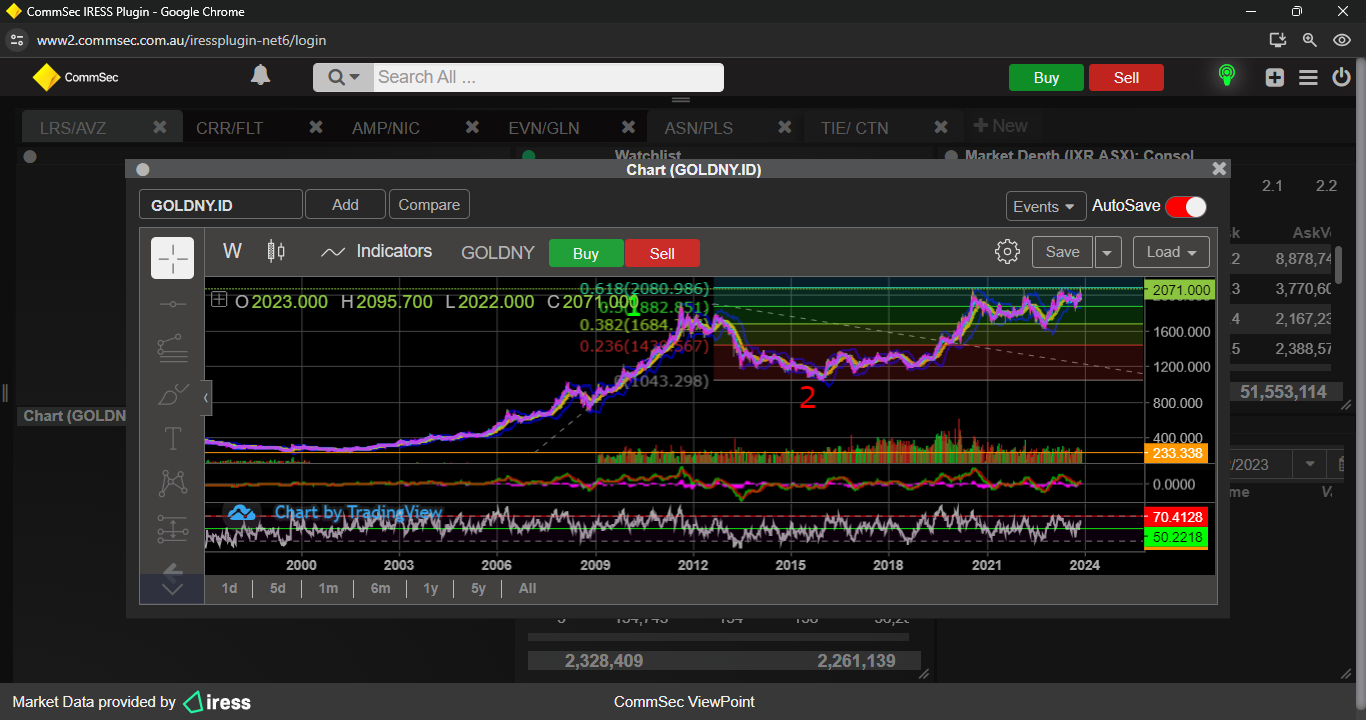Select the horizontal line drawing tool
The height and width of the screenshot is (720, 1366).
coord(172,303)
